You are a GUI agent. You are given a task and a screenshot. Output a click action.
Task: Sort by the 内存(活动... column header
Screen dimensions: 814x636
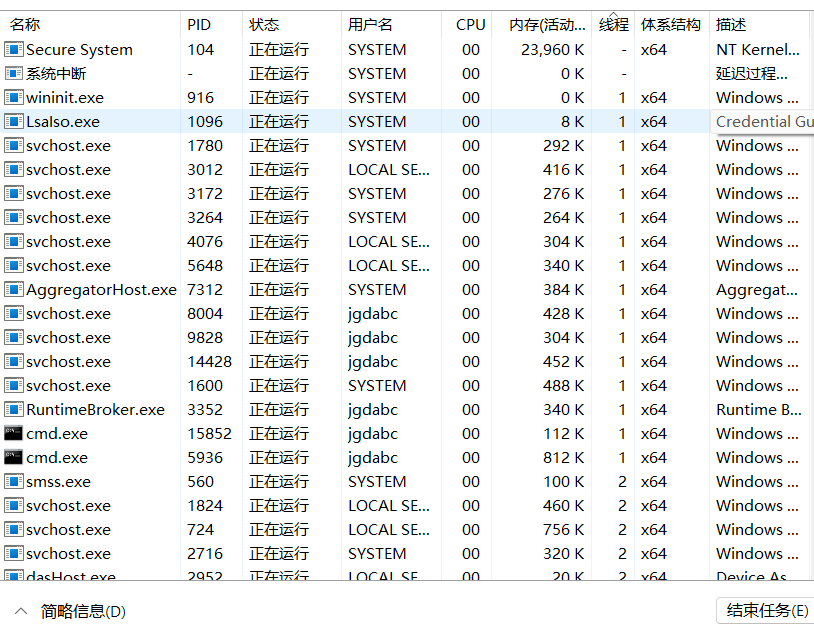[x=541, y=24]
